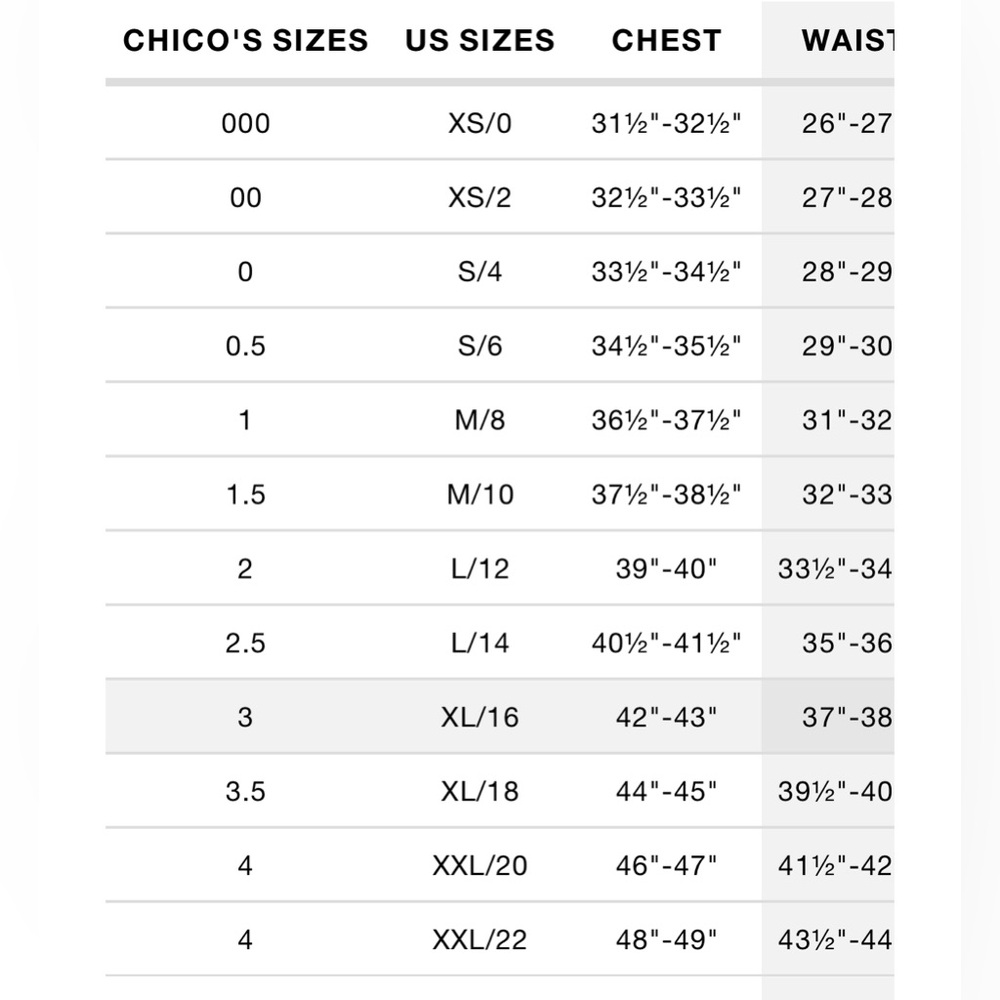This screenshot has width=1000, height=1000.
Task: Click Chico's size 2.5 cell
Action: click(x=246, y=643)
